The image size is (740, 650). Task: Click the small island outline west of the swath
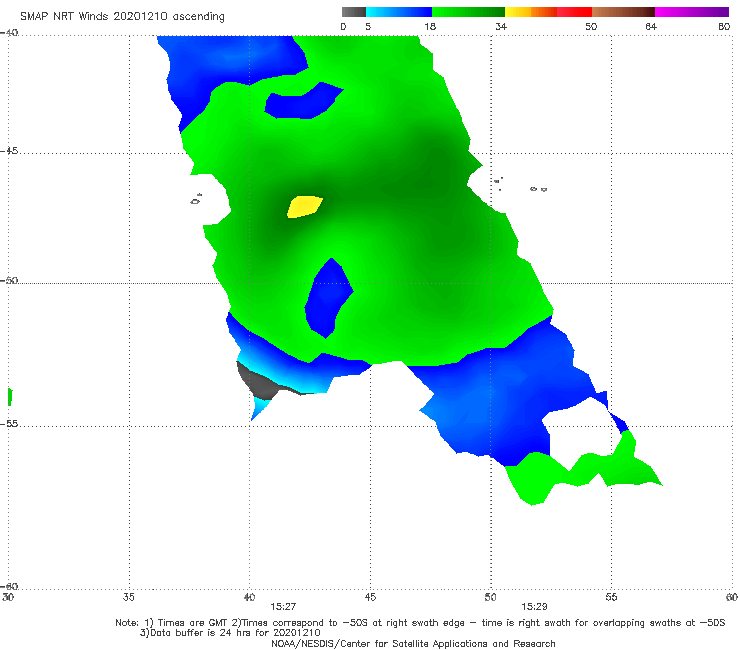(196, 199)
